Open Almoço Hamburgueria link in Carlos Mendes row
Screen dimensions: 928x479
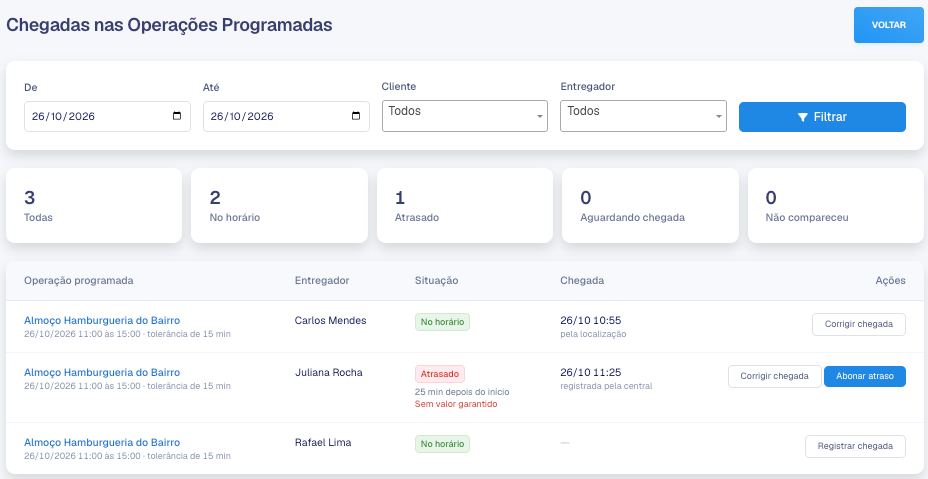pyautogui.click(x=102, y=320)
